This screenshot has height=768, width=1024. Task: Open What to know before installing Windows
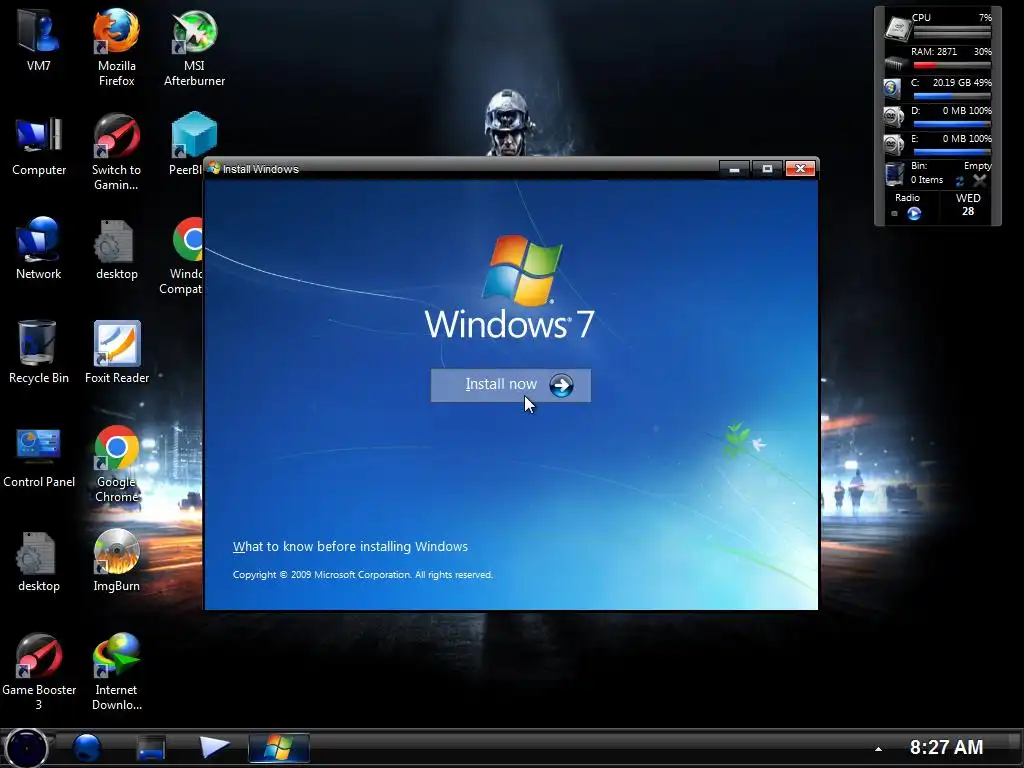[350, 547]
